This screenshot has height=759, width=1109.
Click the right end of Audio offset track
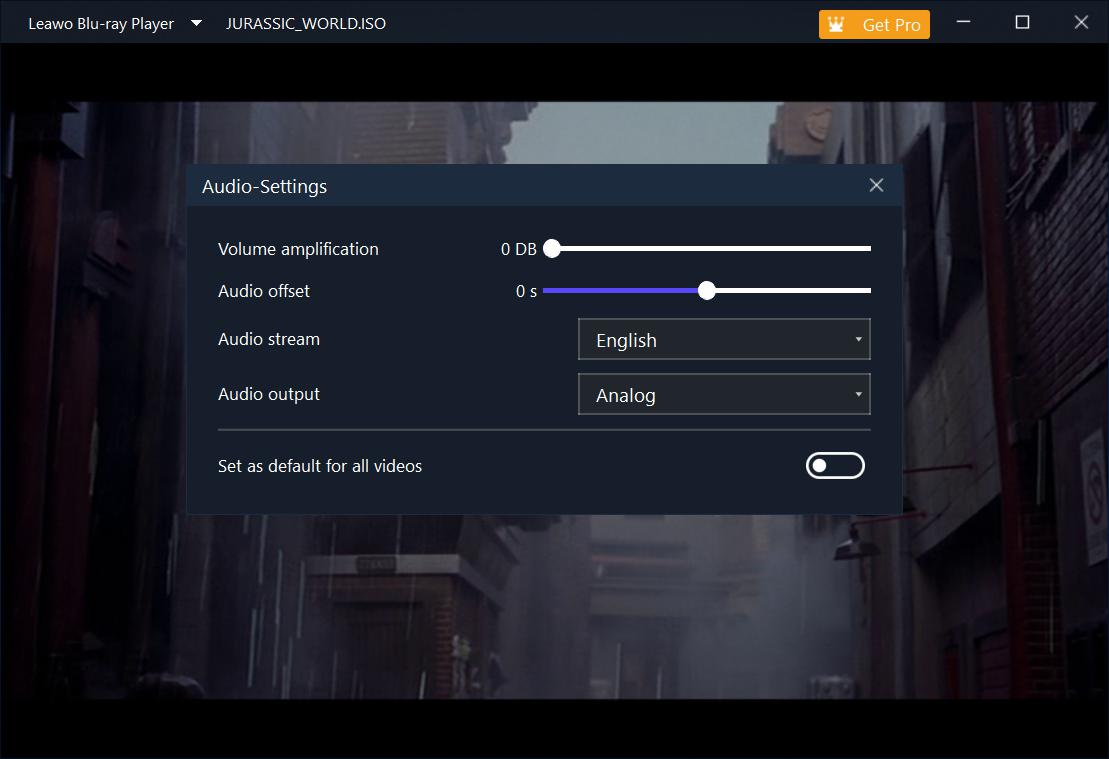[x=867, y=290]
